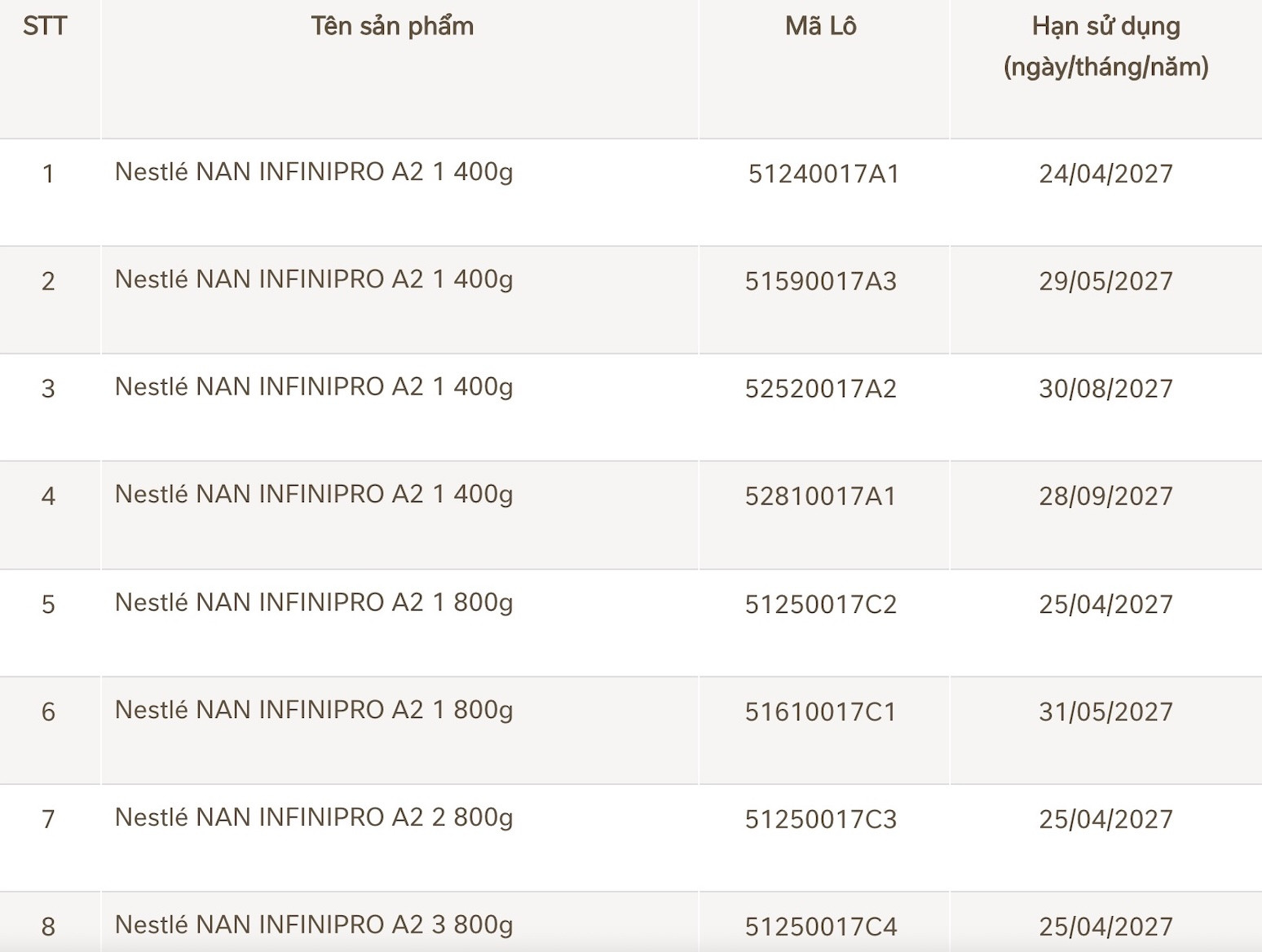Viewport: 1262px width, 952px height.
Task: Click expiry date 24/04/2027
Action: coord(1105,174)
